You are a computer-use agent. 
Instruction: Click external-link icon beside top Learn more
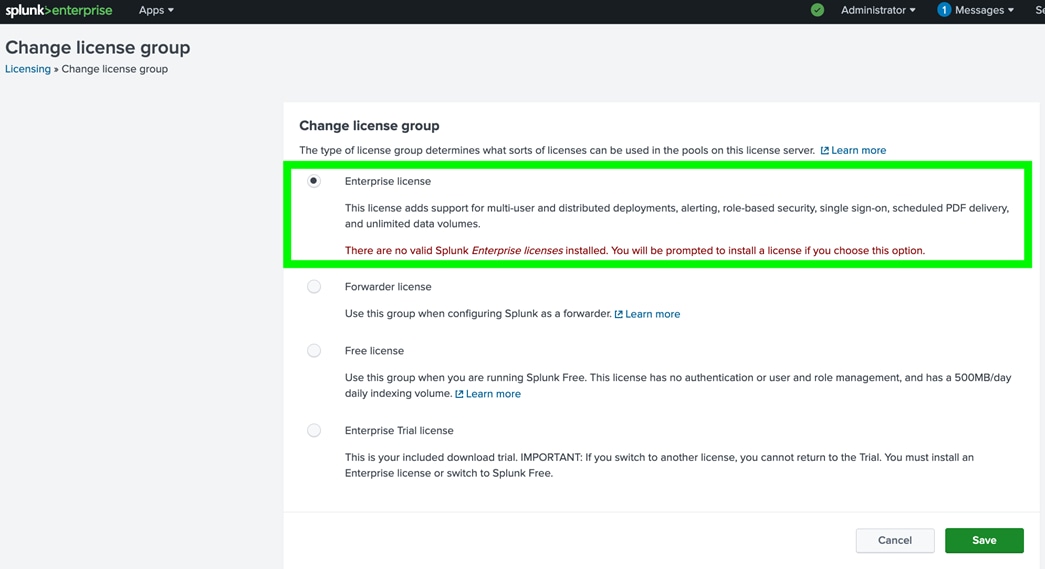pos(824,151)
